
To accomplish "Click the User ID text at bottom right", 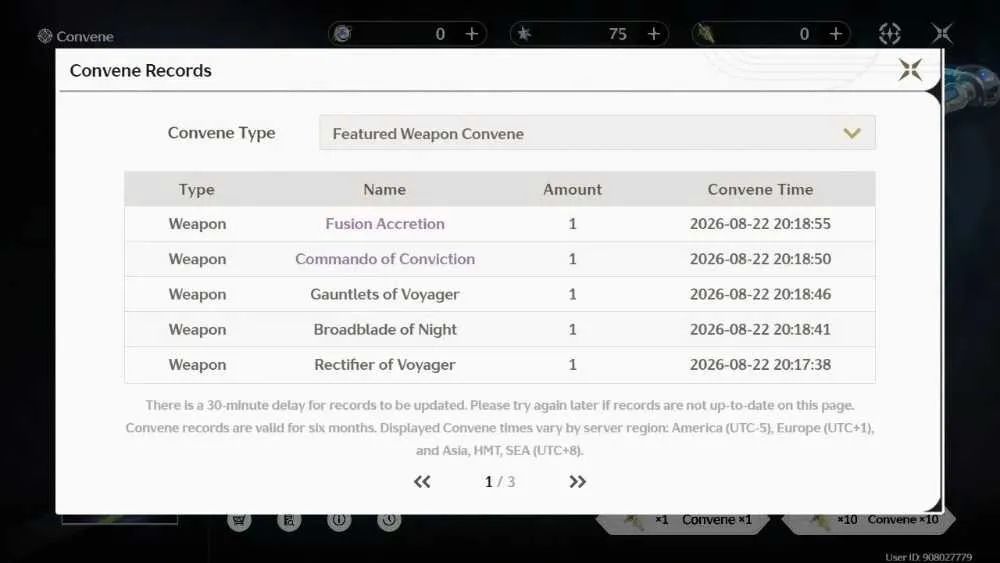I will pyautogui.click(x=929, y=557).
